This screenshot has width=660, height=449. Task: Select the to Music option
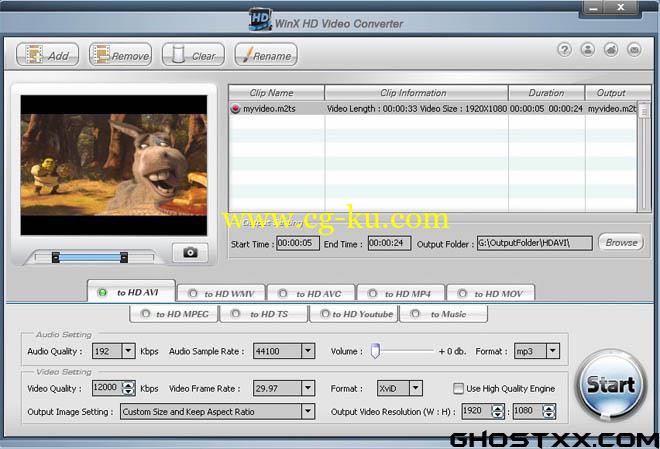444,314
